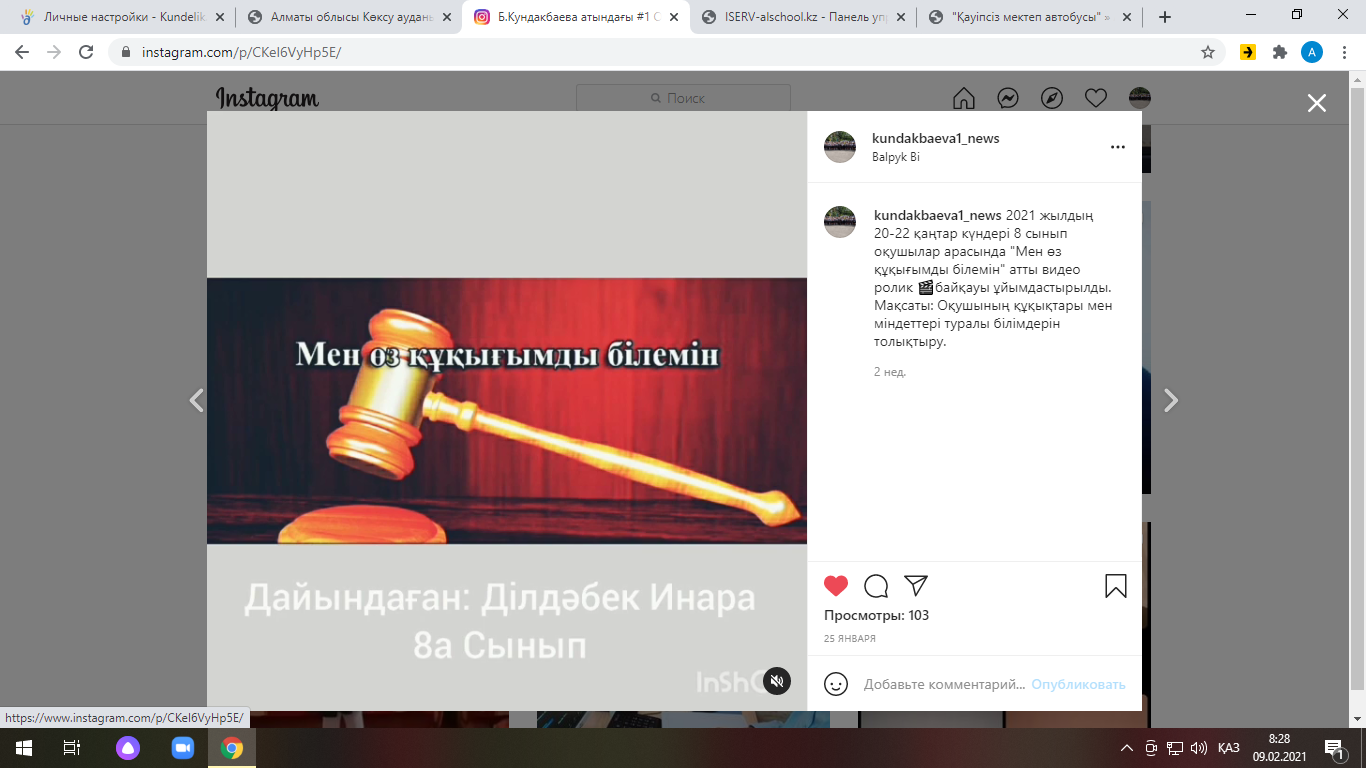Click the Instagram logo
1366x768 pixels.
coord(267,98)
